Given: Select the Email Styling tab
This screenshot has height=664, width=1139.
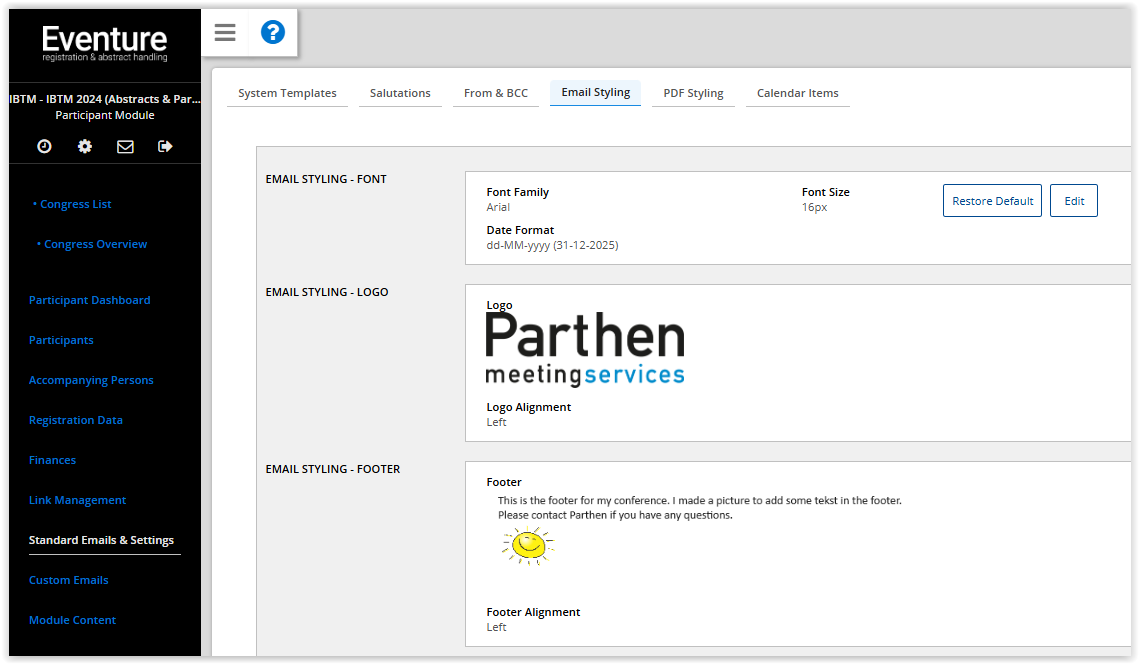Looking at the screenshot, I should [596, 92].
